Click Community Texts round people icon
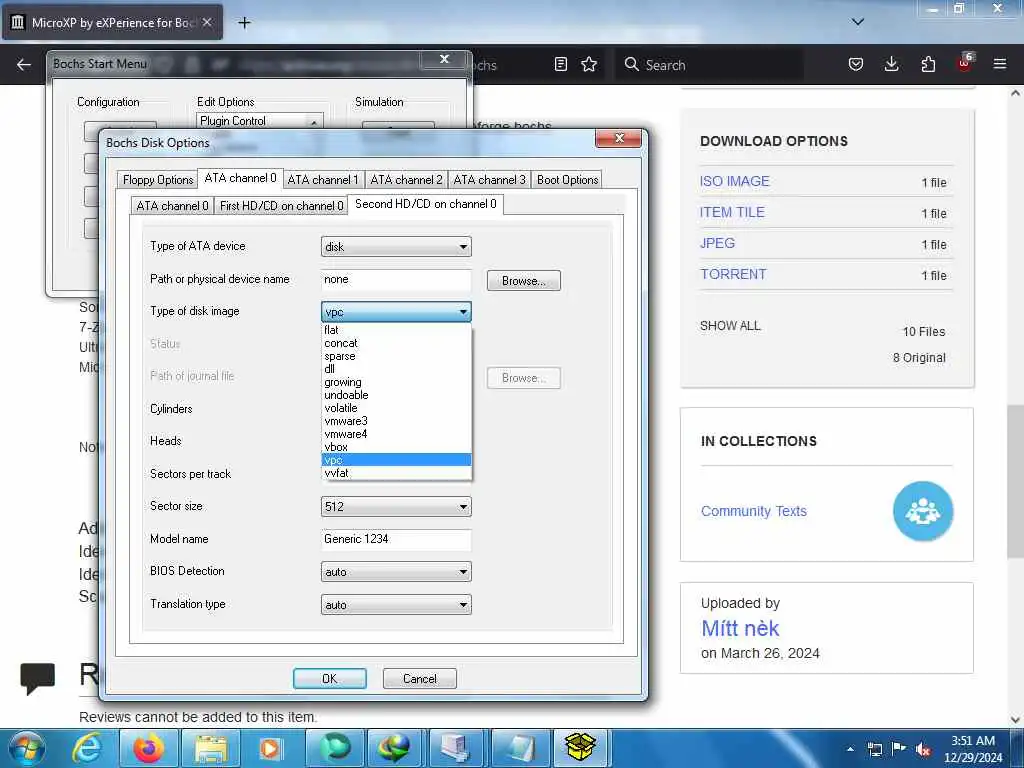Image resolution: width=1024 pixels, height=768 pixels. [923, 511]
